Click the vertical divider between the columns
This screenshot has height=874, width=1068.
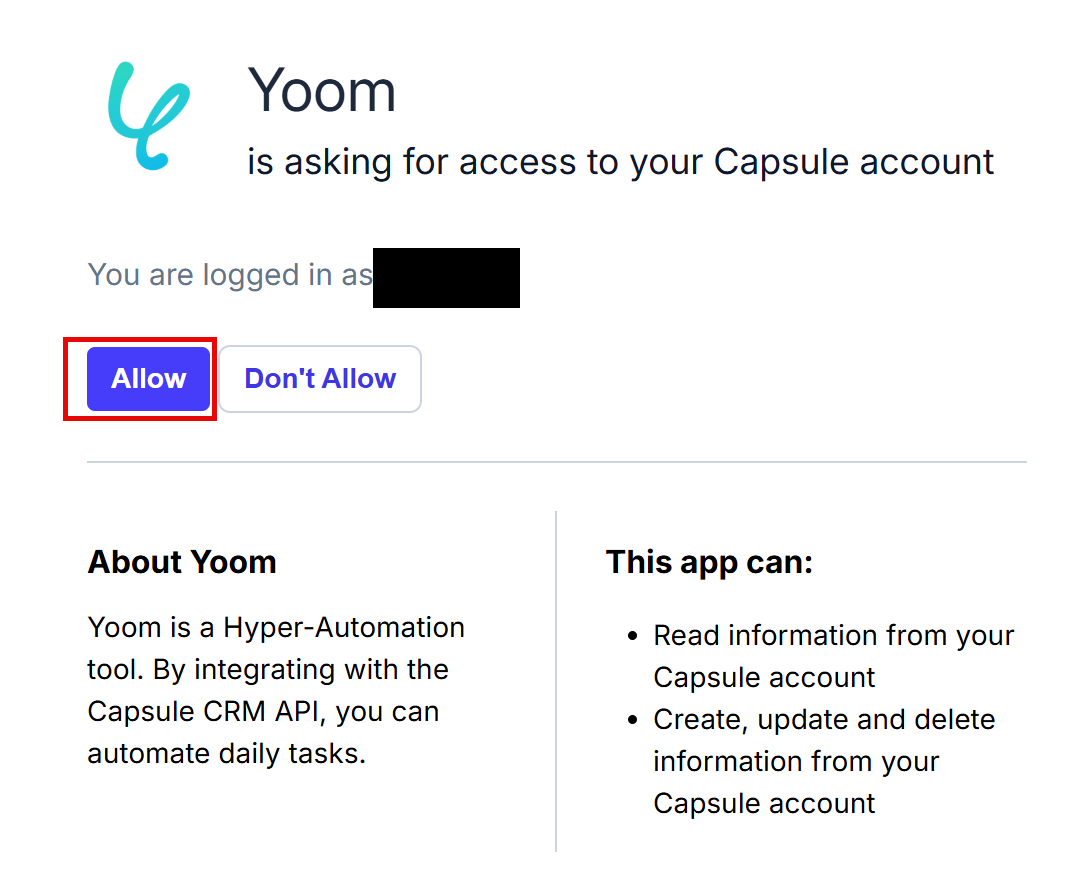pos(556,680)
